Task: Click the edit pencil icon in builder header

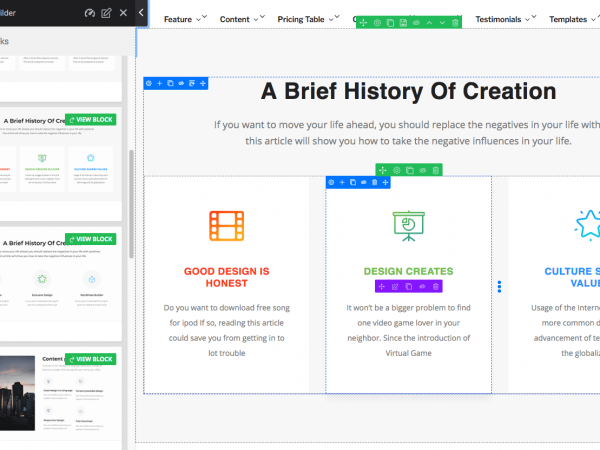Action: coord(106,13)
